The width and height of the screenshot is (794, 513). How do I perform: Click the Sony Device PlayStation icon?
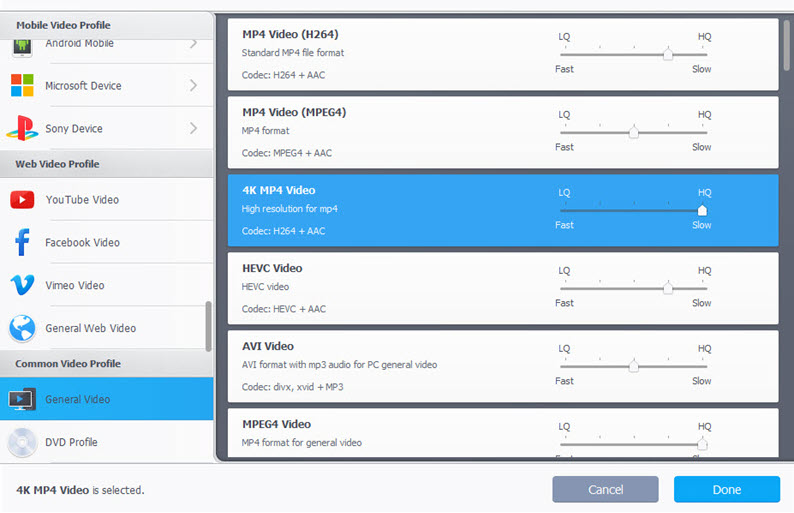coord(22,129)
